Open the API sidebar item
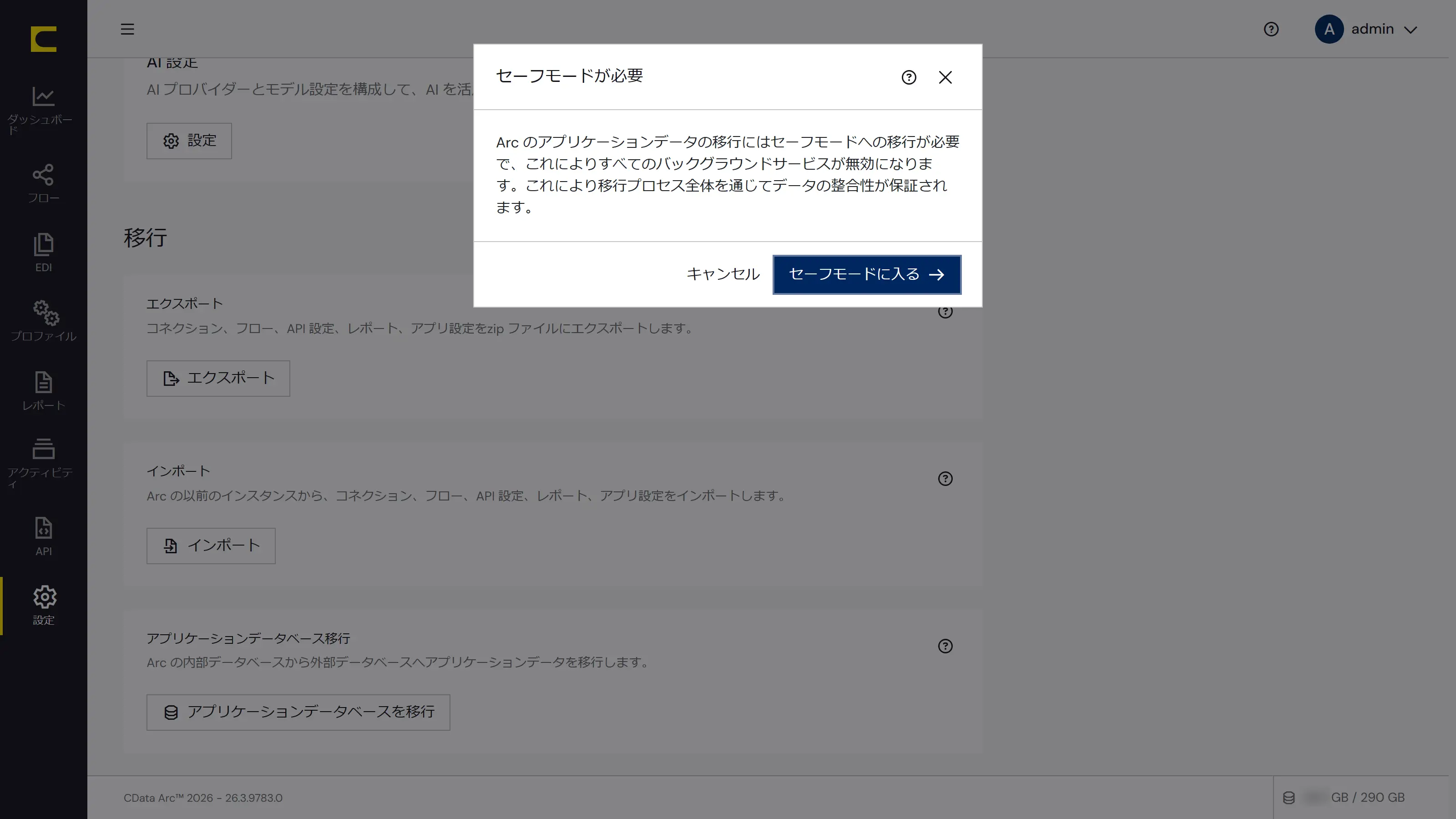Image resolution: width=1456 pixels, height=819 pixels. [x=44, y=537]
